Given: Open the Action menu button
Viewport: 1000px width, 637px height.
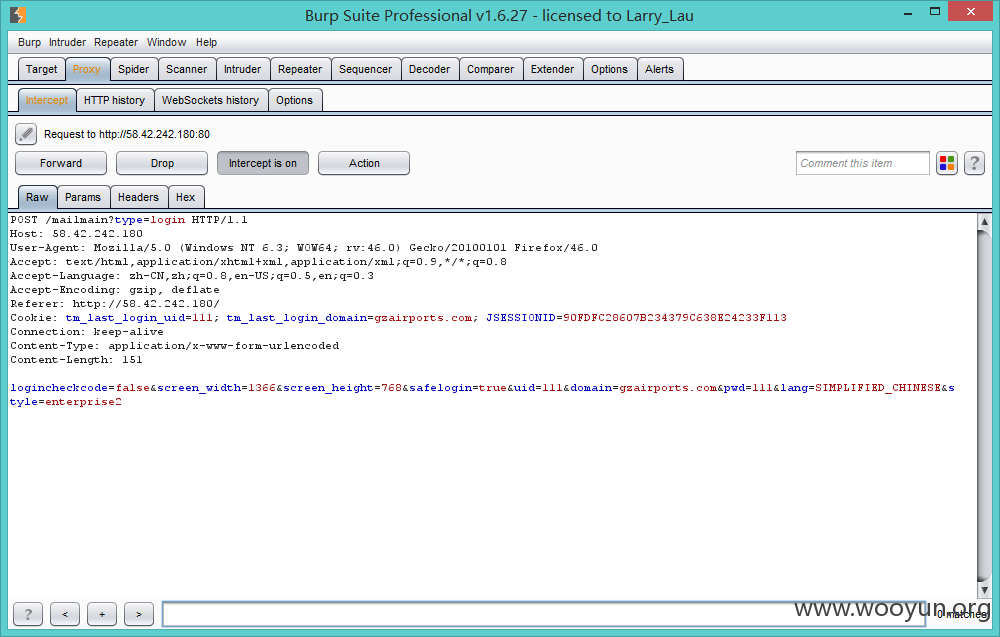Looking at the screenshot, I should click(x=364, y=163).
